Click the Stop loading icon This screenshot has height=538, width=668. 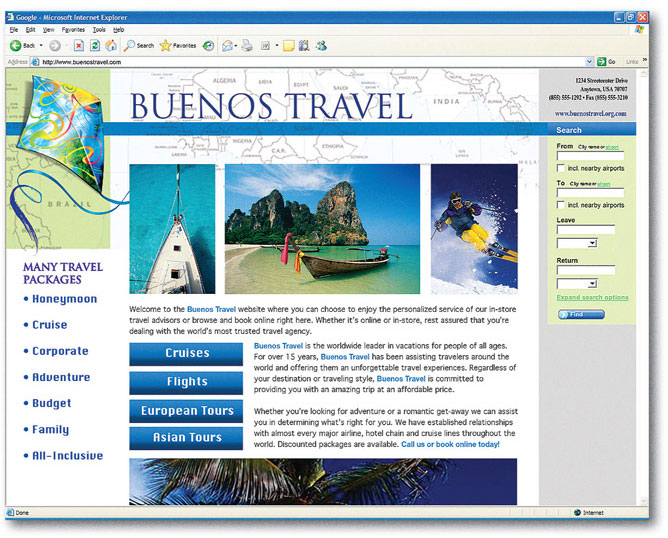pos(79,46)
